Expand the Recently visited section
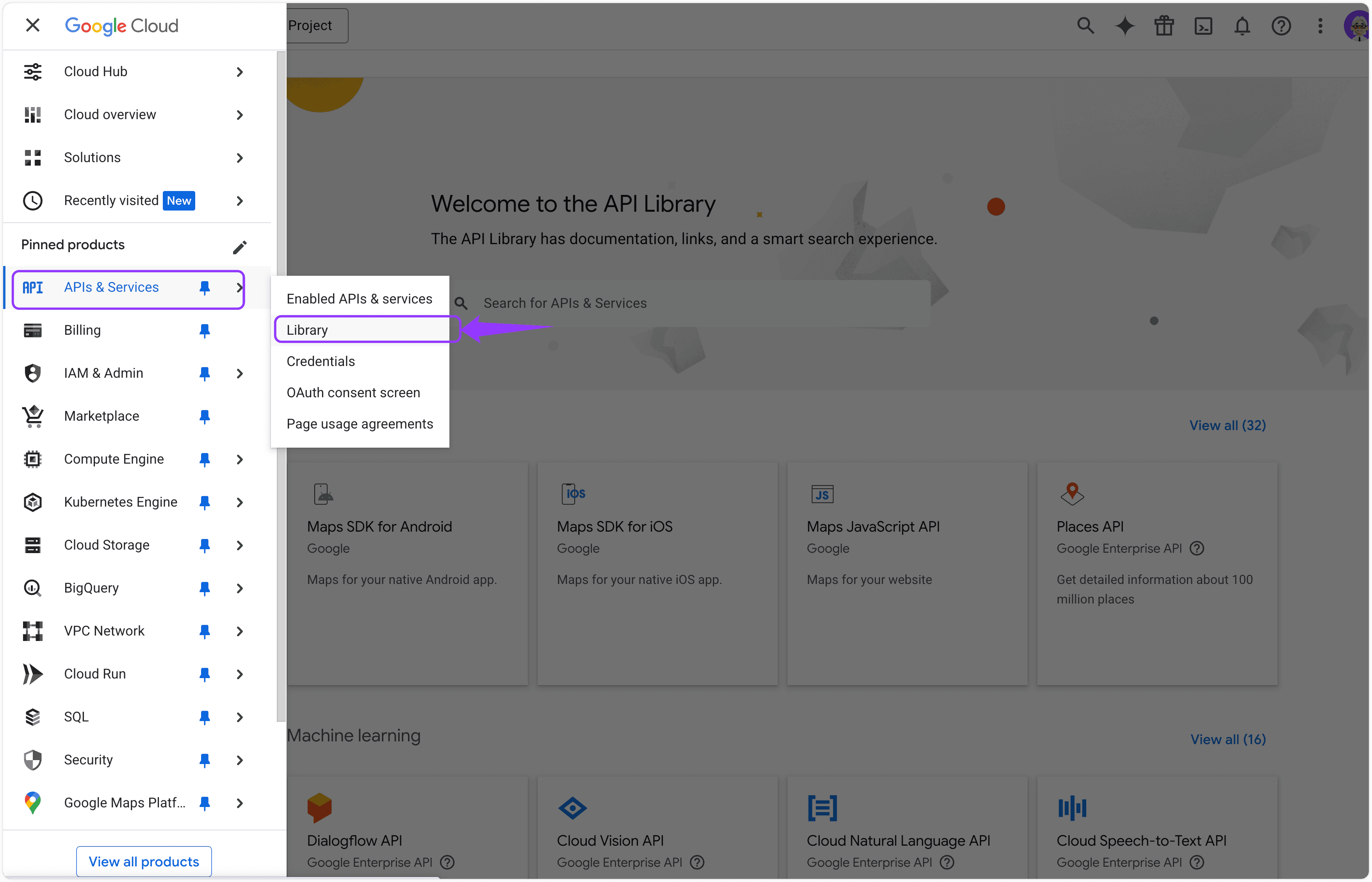The height and width of the screenshot is (882, 1372). (239, 200)
